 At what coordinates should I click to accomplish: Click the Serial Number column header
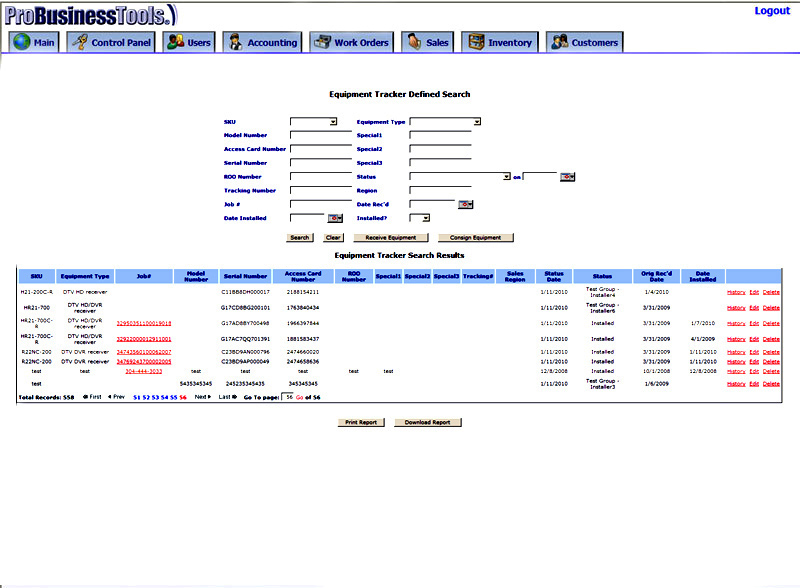tap(245, 276)
